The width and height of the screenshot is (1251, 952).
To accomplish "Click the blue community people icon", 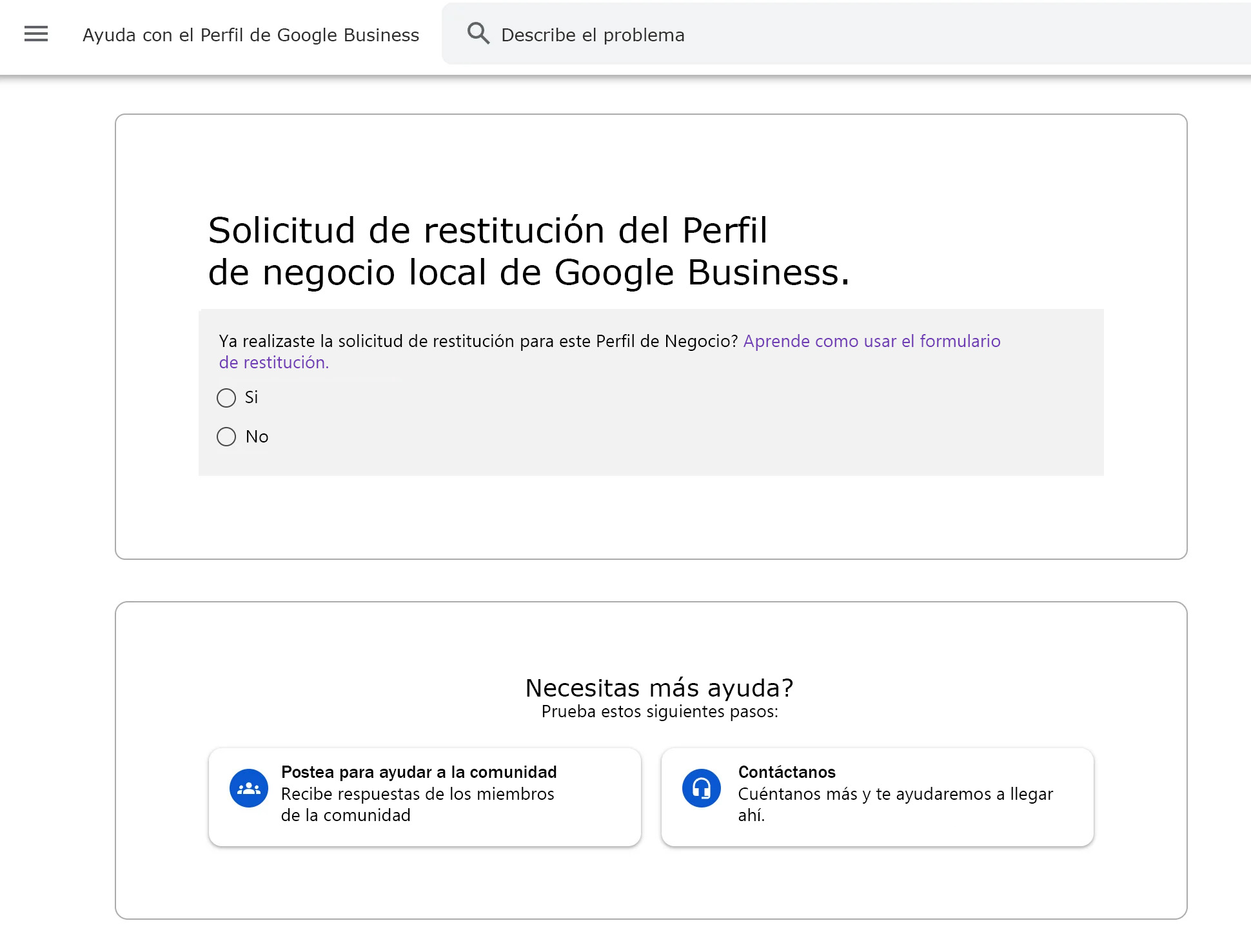I will click(x=249, y=788).
